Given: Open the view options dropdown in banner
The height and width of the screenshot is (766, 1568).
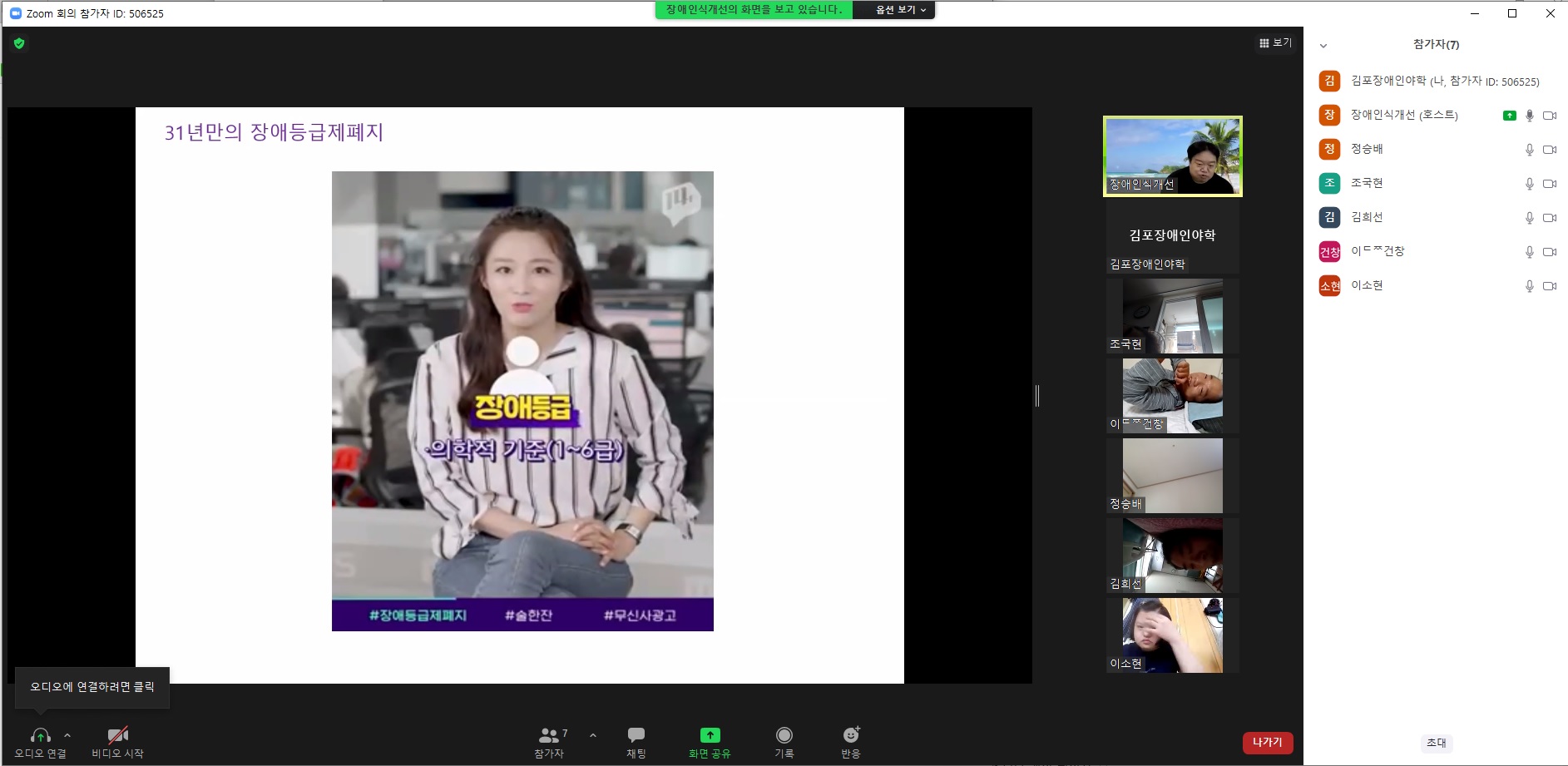Looking at the screenshot, I should (x=901, y=10).
